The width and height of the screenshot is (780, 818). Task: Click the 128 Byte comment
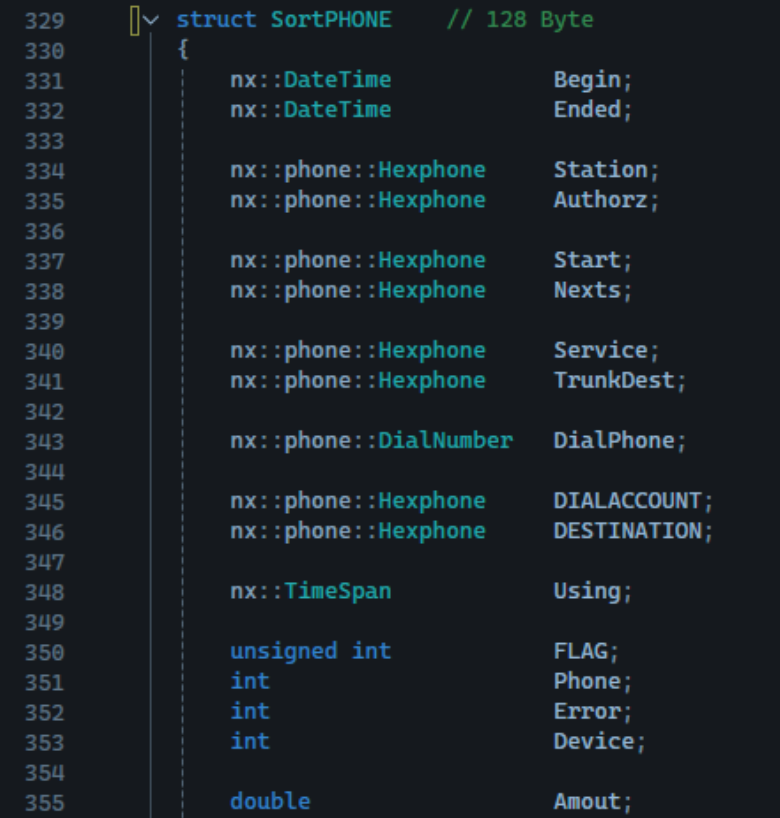click(520, 20)
